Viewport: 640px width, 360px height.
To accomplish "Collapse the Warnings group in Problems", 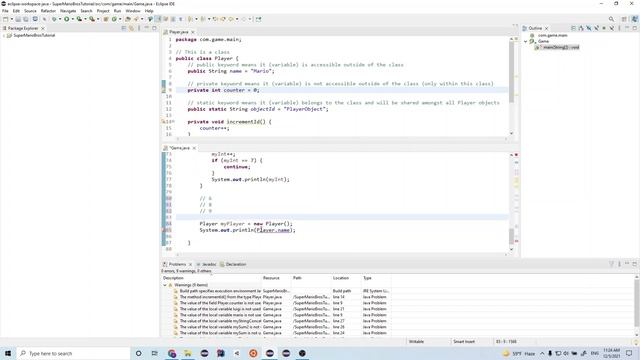I will click(x=165, y=285).
